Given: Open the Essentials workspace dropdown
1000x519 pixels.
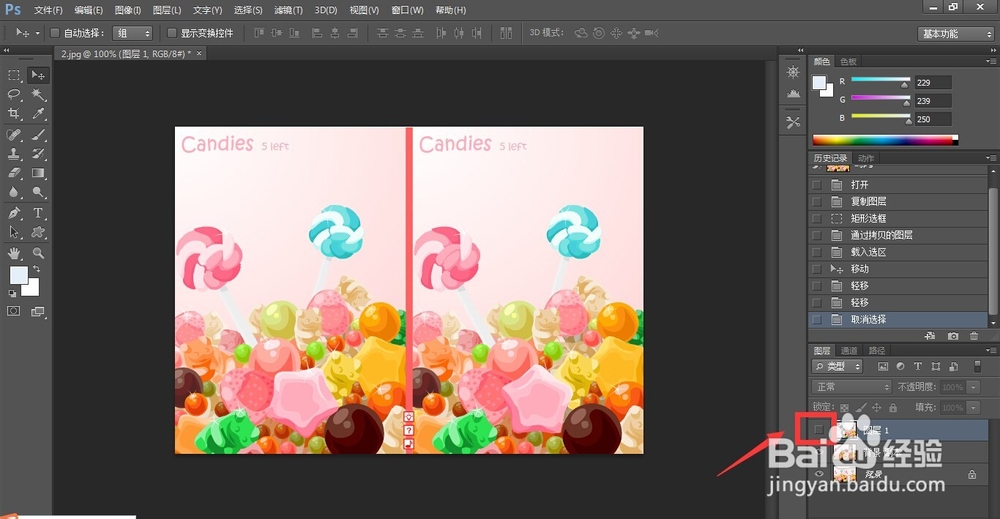Looking at the screenshot, I should (957, 34).
